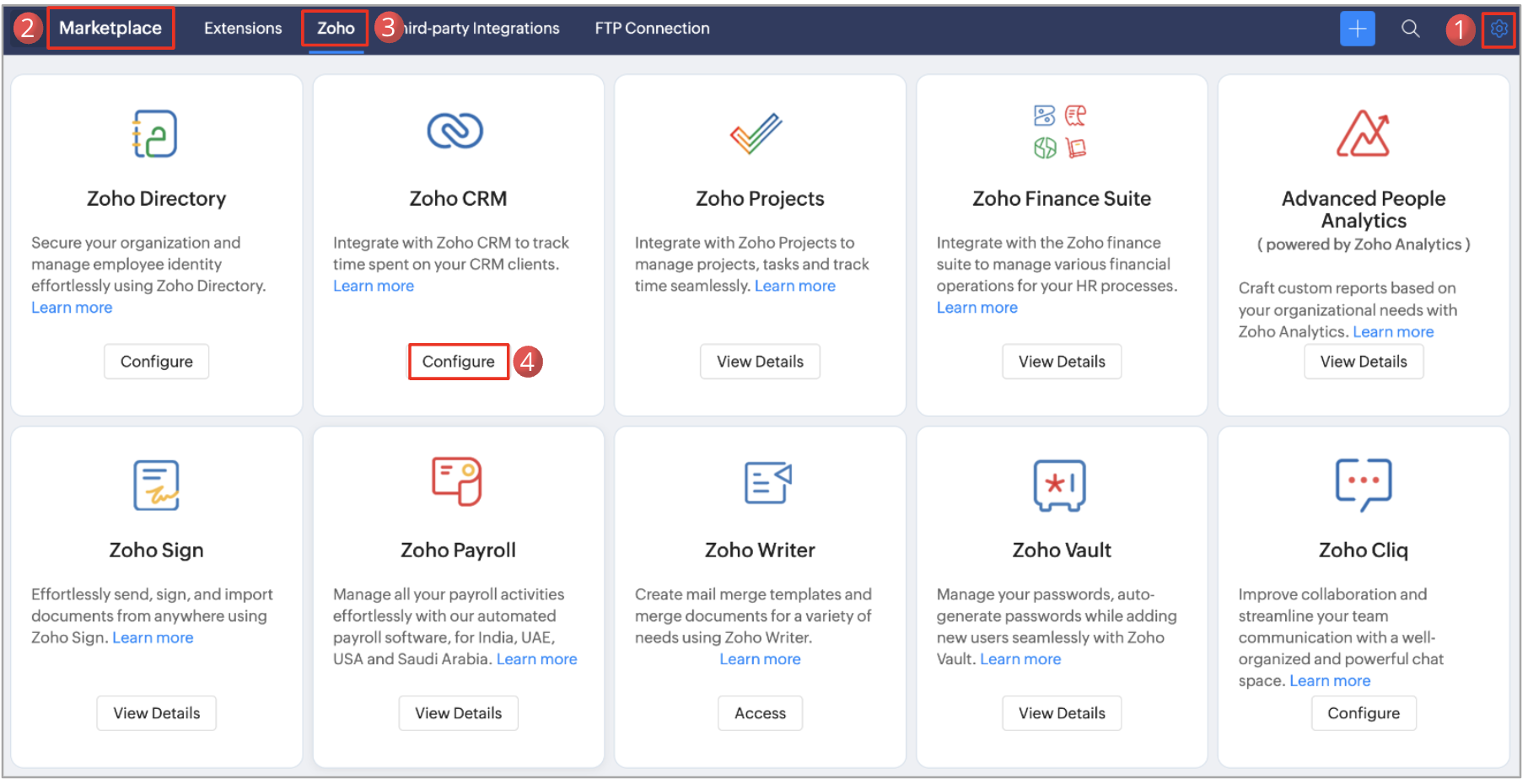1528x784 pixels.
Task: Follow Learn more link under Zoho Payroll
Action: (536, 659)
